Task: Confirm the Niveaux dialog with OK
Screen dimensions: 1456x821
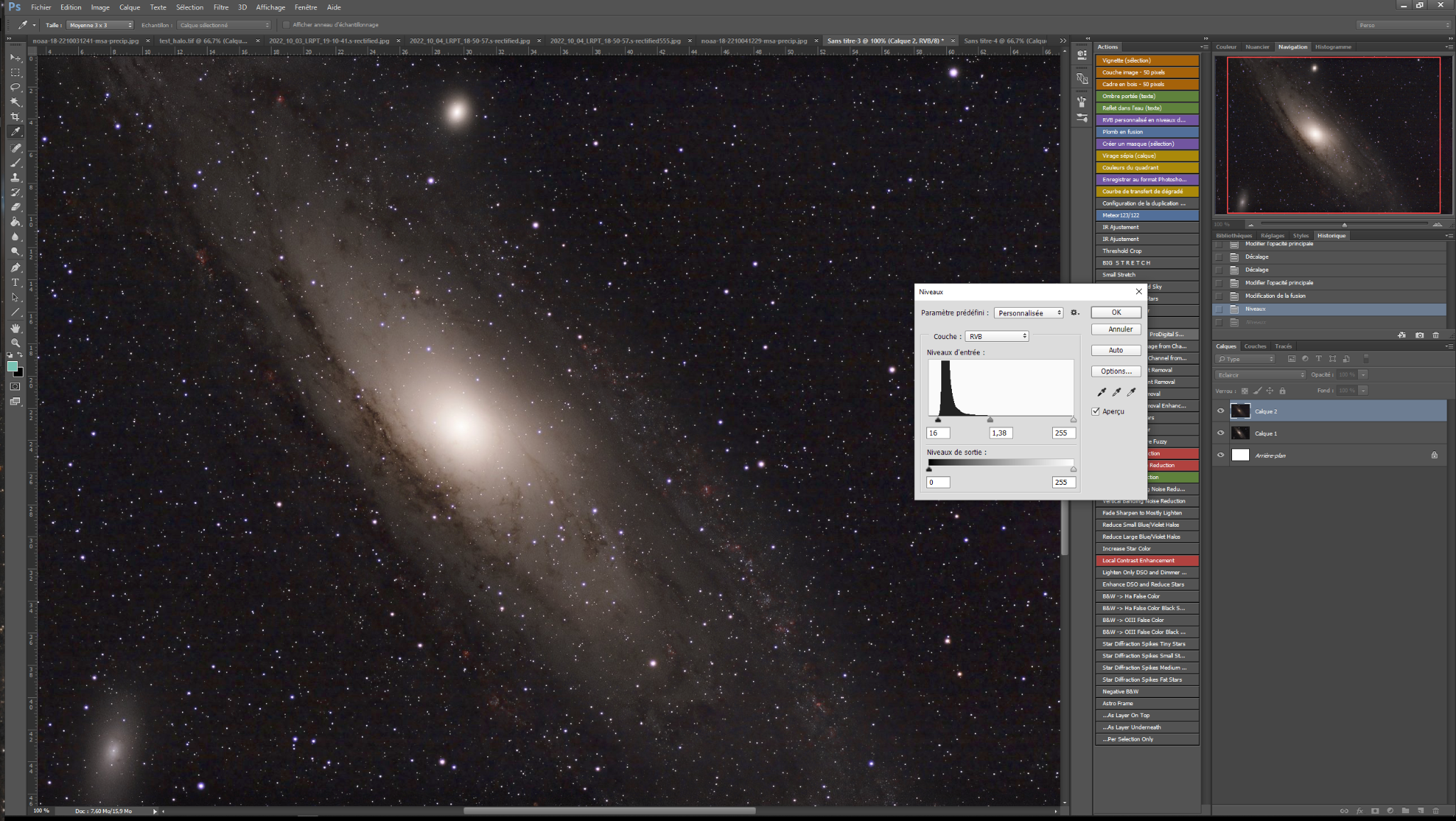Action: point(1116,313)
